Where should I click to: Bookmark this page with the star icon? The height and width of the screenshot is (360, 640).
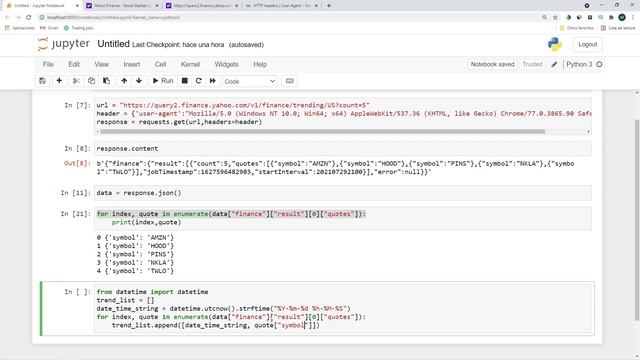(555, 17)
